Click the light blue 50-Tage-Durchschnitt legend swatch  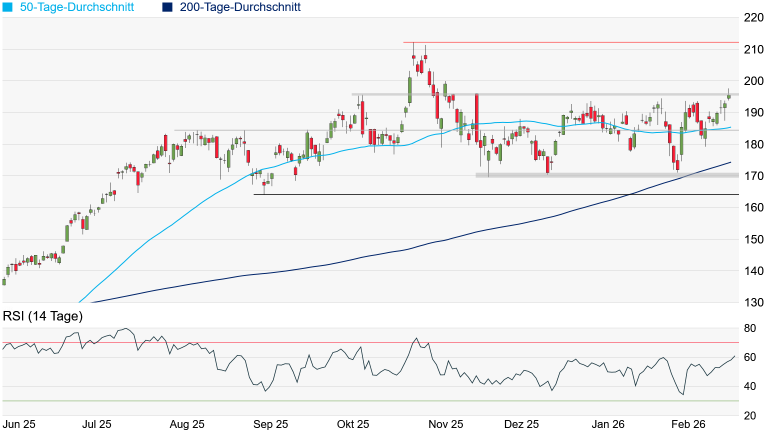pyautogui.click(x=8, y=7)
